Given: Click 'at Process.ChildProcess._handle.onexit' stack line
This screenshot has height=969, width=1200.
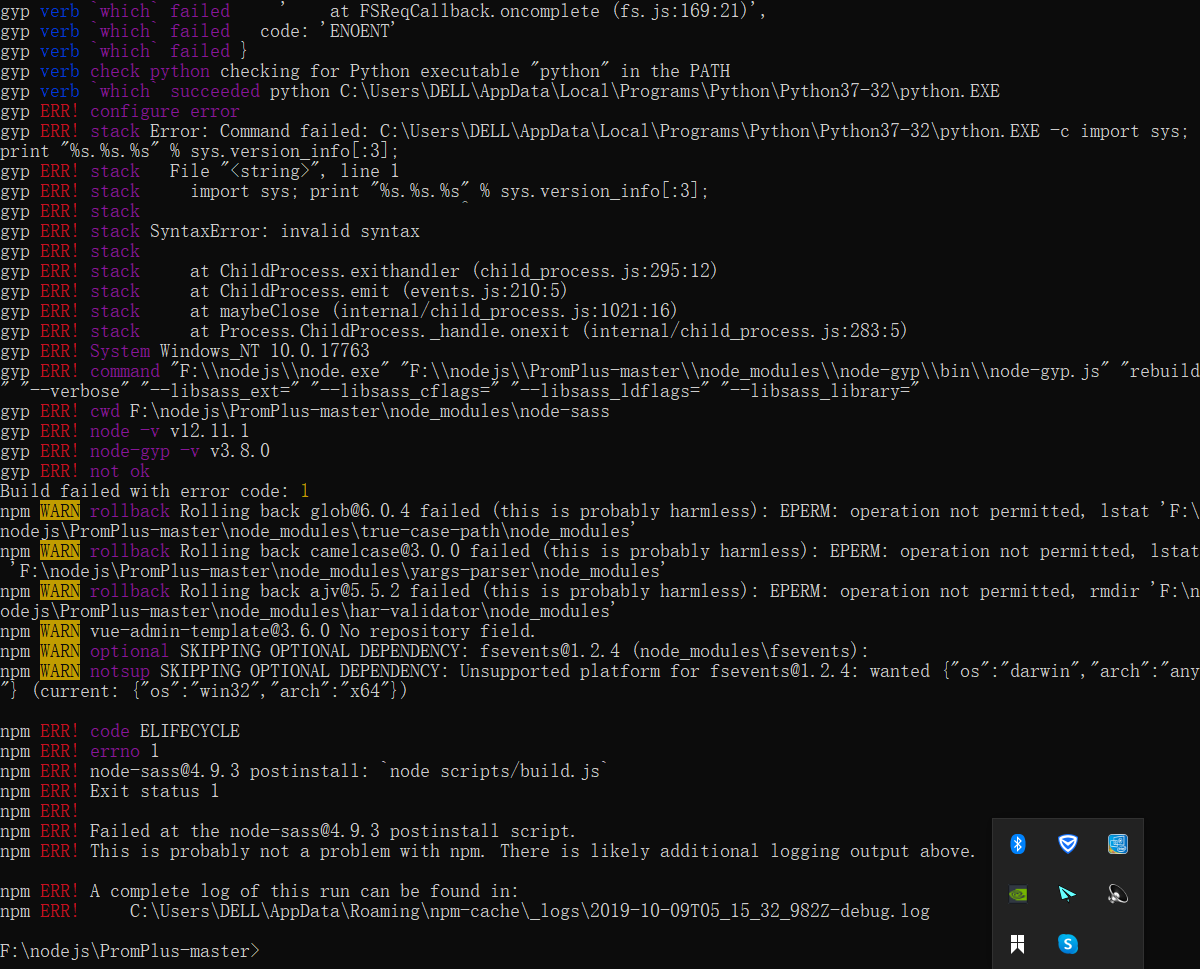Looking at the screenshot, I should (549, 331).
